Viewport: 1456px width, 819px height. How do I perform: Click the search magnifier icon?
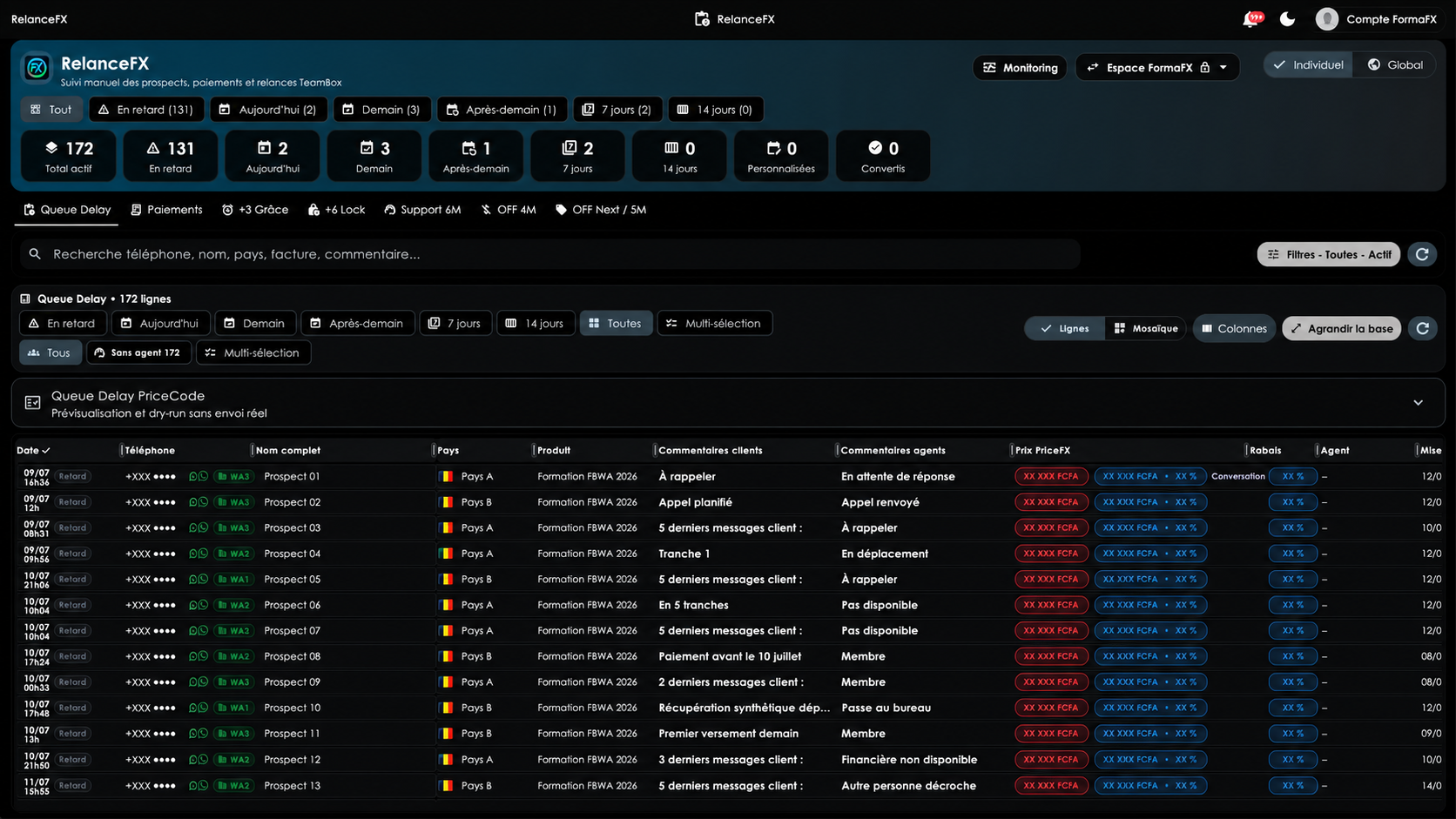click(35, 254)
